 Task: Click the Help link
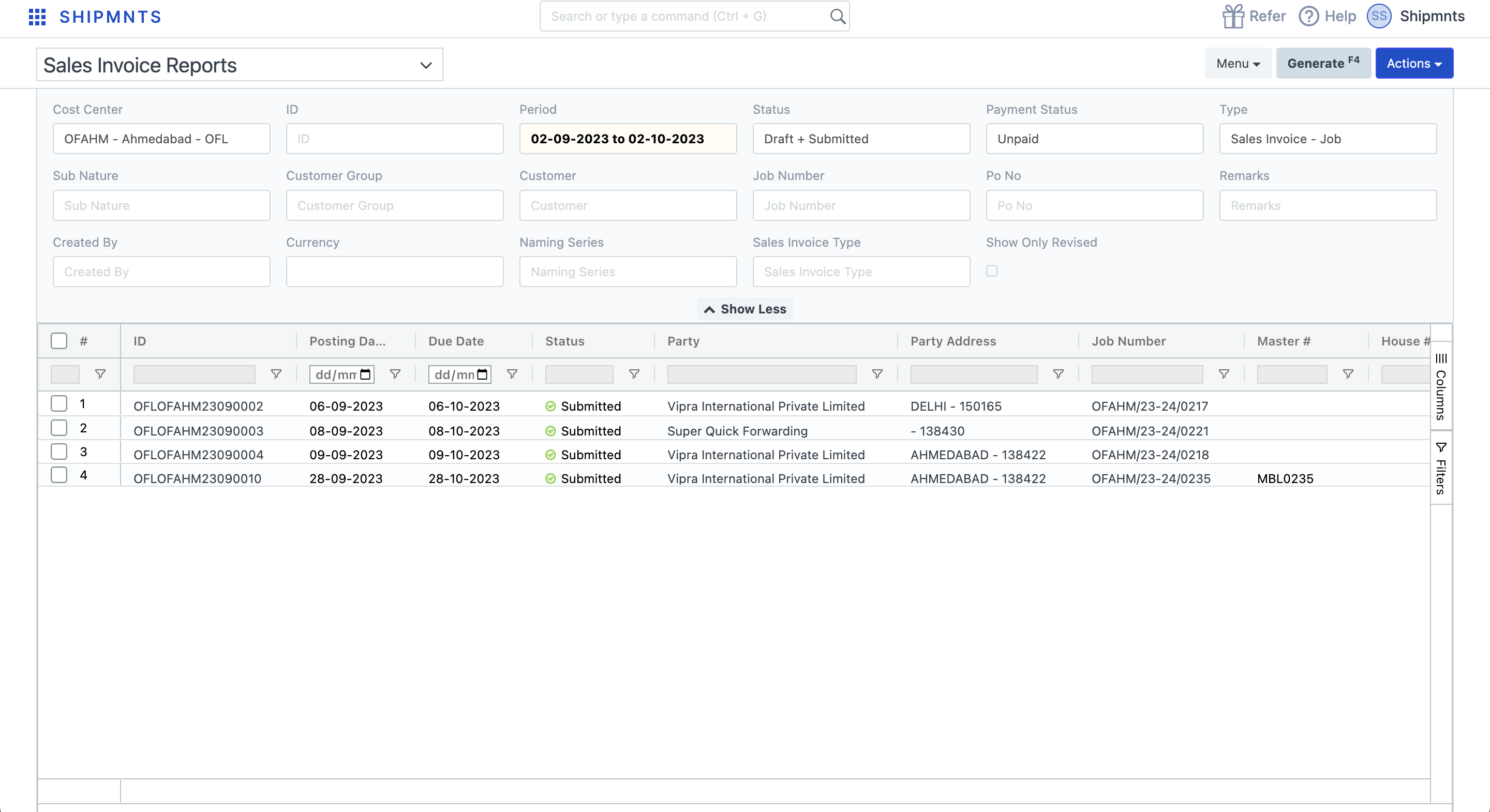point(1340,16)
